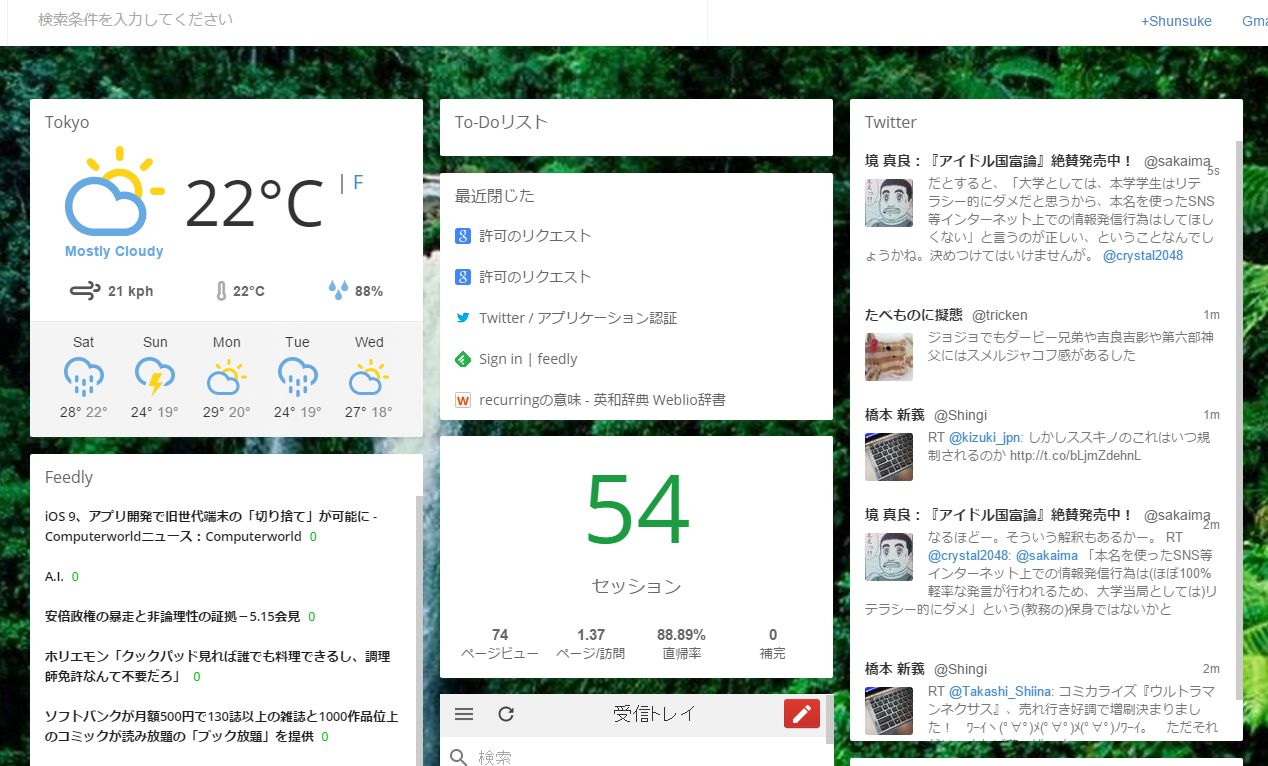Refresh the 受信トレイ inbox

506,714
